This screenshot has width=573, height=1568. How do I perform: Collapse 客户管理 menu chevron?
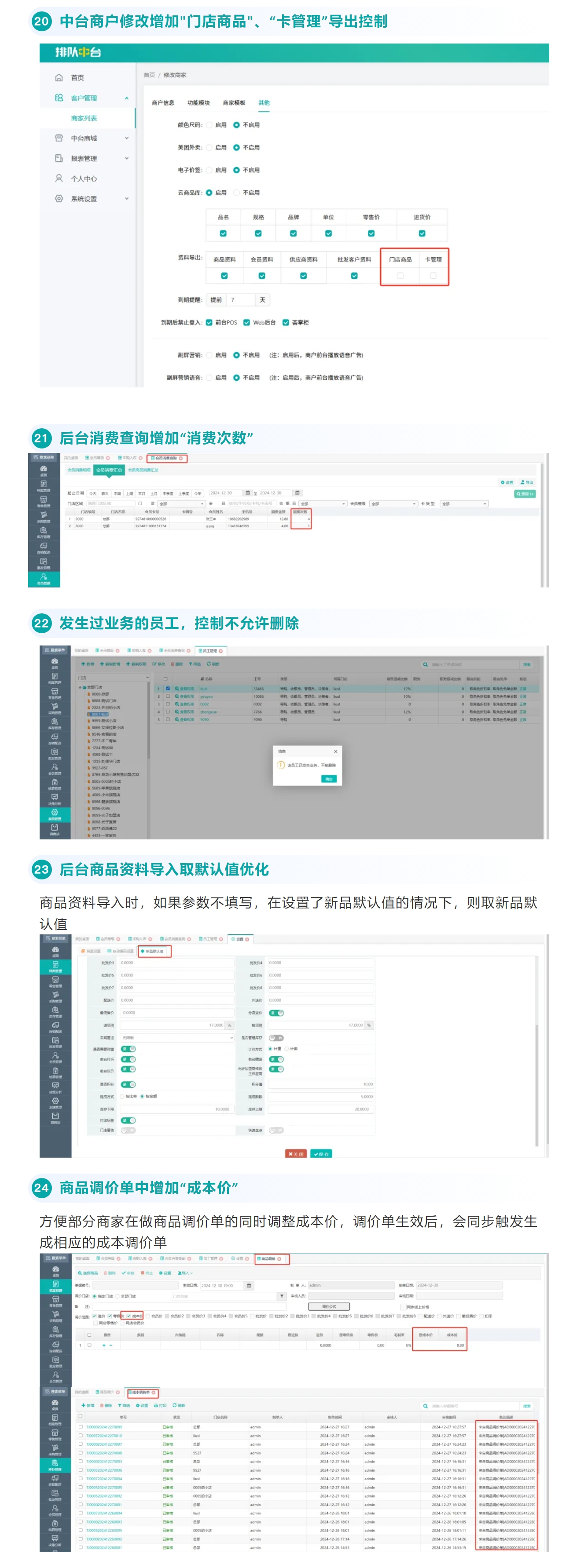pos(127,98)
